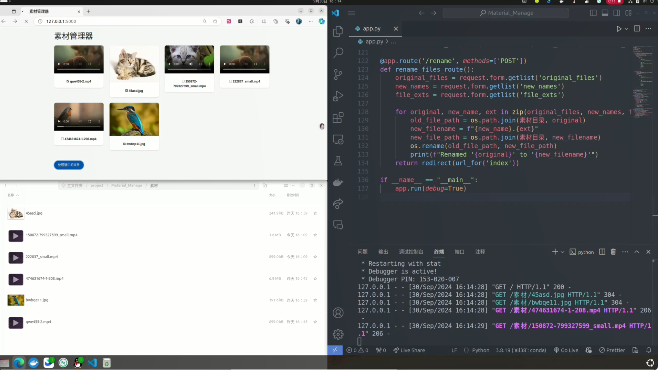Viewport: 659px width, 370px height.
Task: Open the More Actions menu in the editor toolbar
Action: [x=648, y=29]
